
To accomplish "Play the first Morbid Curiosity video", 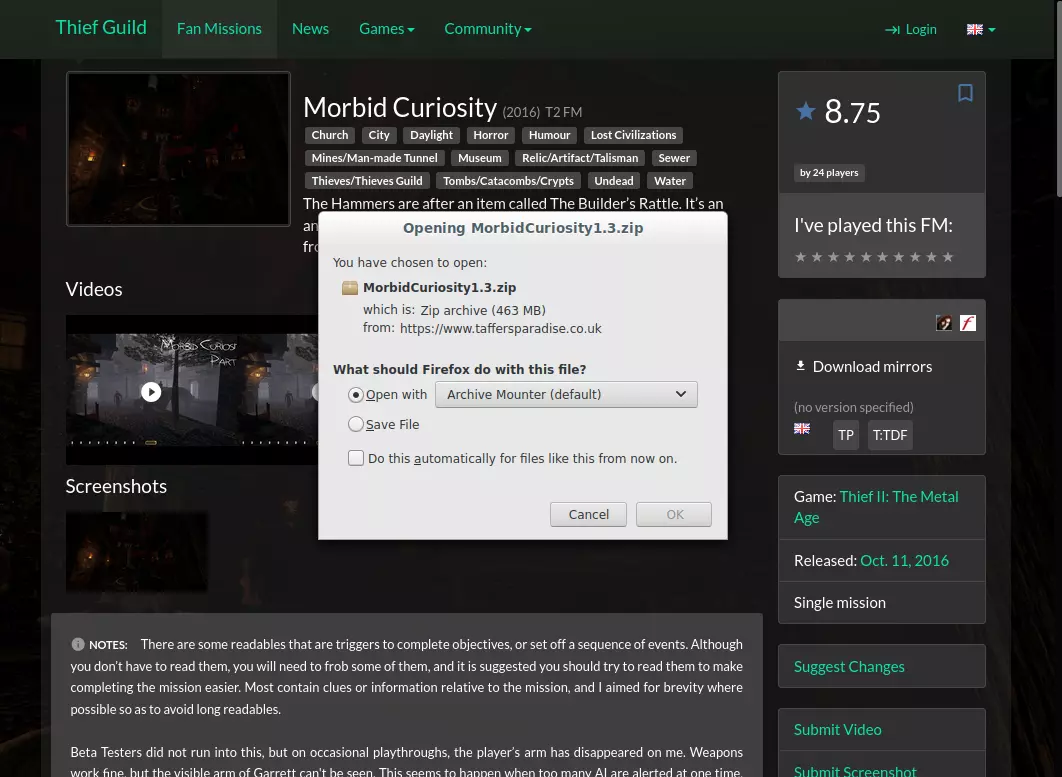I will [151, 392].
